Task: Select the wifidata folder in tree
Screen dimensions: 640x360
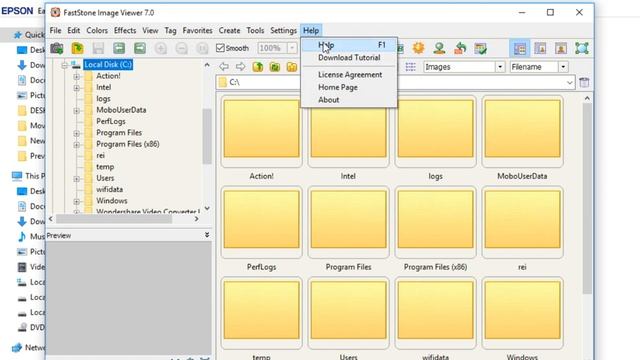Action: pyautogui.click(x=109, y=190)
